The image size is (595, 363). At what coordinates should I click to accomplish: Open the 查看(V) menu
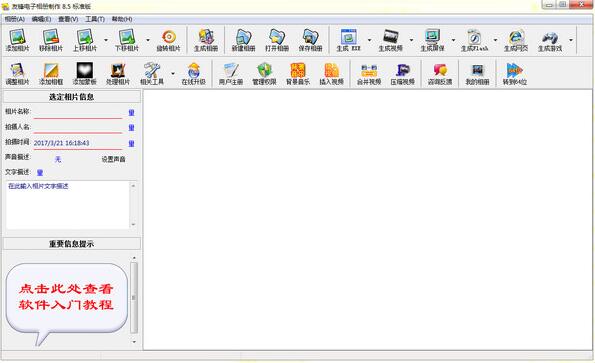click(x=68, y=19)
